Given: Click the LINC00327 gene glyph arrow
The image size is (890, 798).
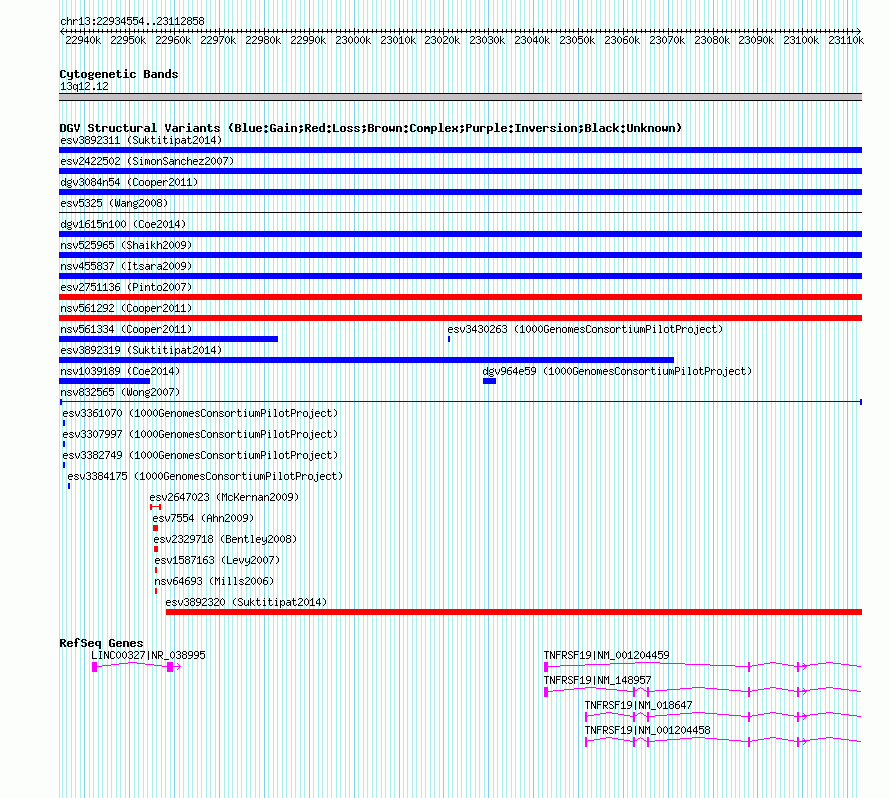Looking at the screenshot, I should [136, 667].
